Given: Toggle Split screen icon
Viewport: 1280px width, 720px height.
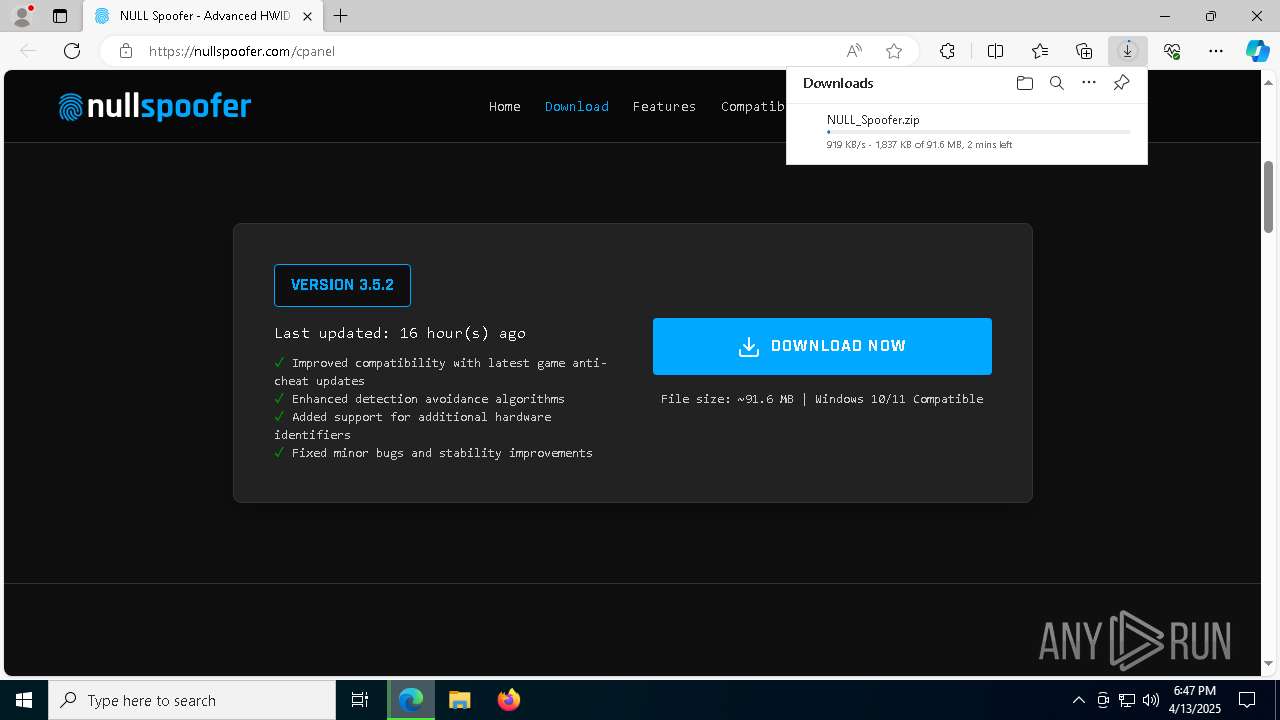Looking at the screenshot, I should 995,51.
